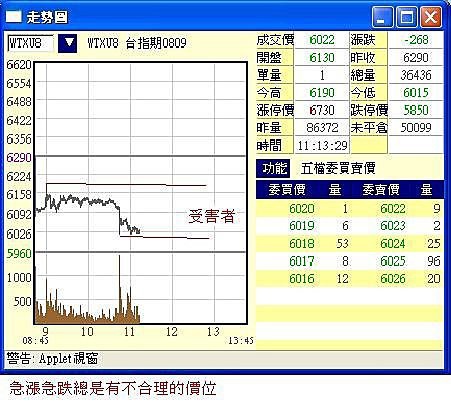Click the 受害者 annotation on the chart
The height and width of the screenshot is (405, 451).
pos(212,216)
